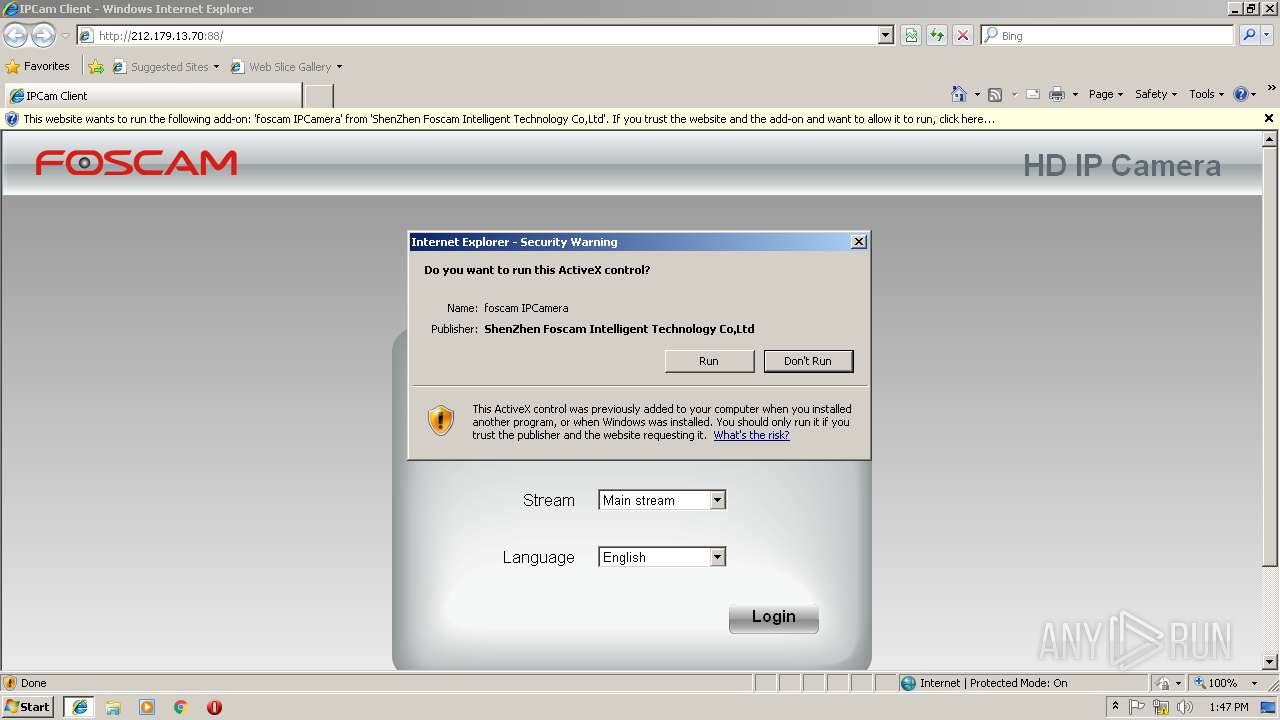Expand Suggested Sites dropdown
The height and width of the screenshot is (720, 1280).
click(x=216, y=67)
